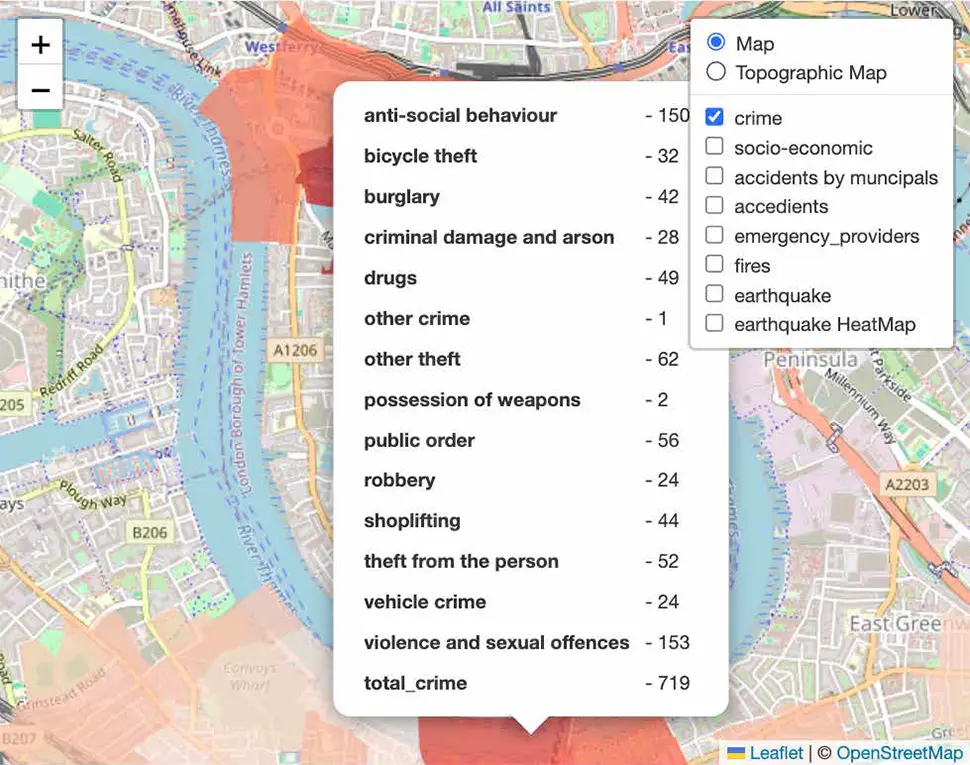Click the 'drugs' popup label
The width and height of the screenshot is (970, 765).
(390, 278)
